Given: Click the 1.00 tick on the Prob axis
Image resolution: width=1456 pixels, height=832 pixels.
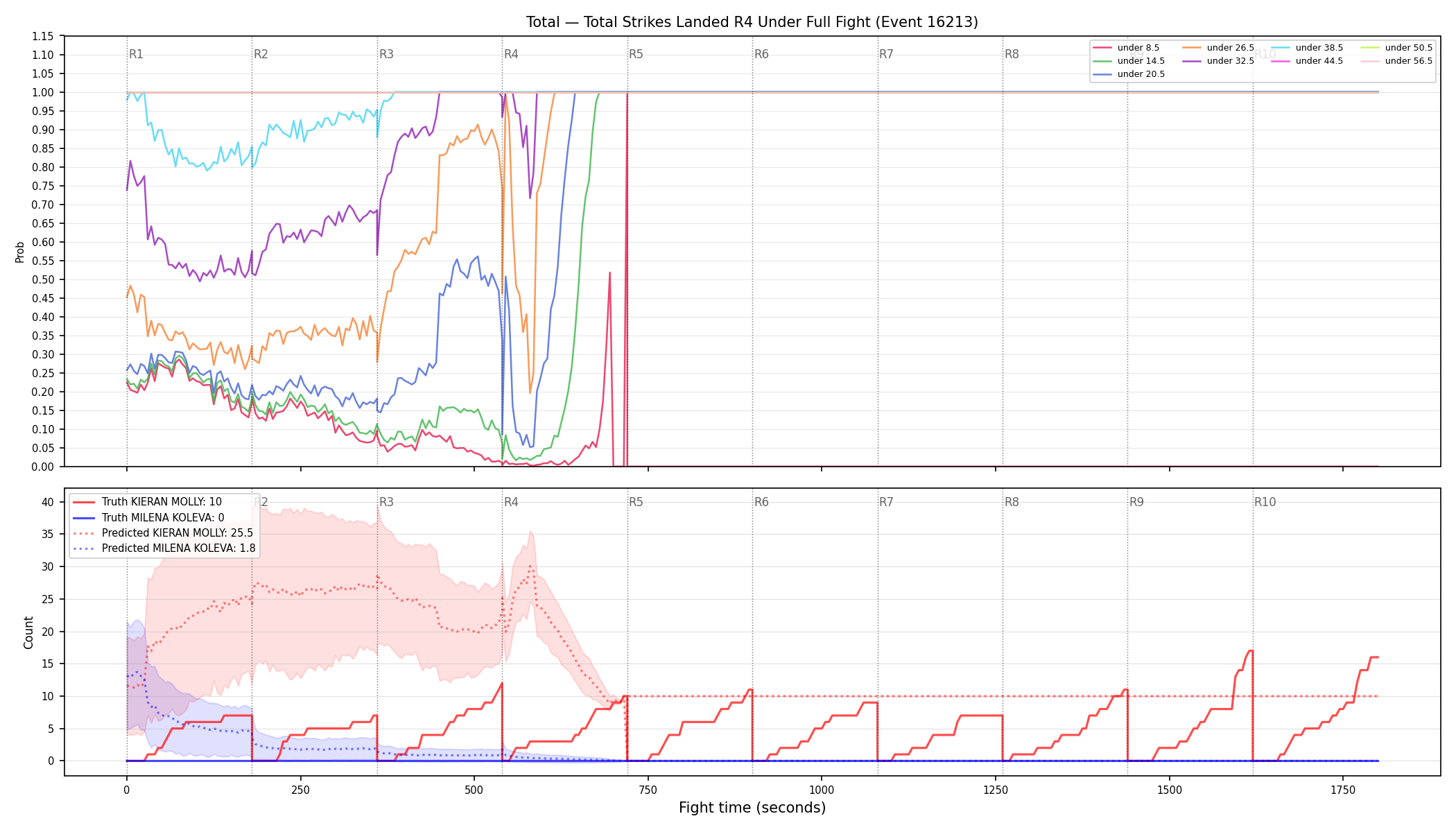Looking at the screenshot, I should [x=43, y=92].
